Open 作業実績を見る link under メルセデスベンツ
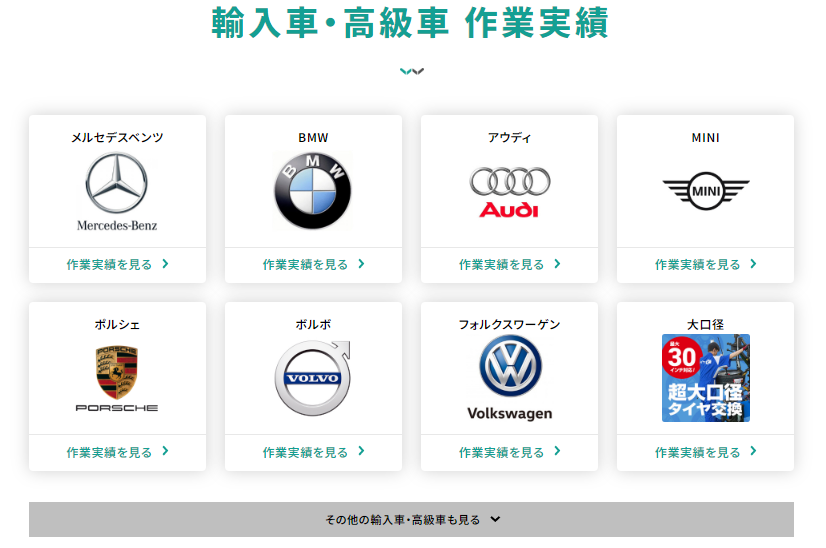This screenshot has width=826, height=548. pos(110,265)
